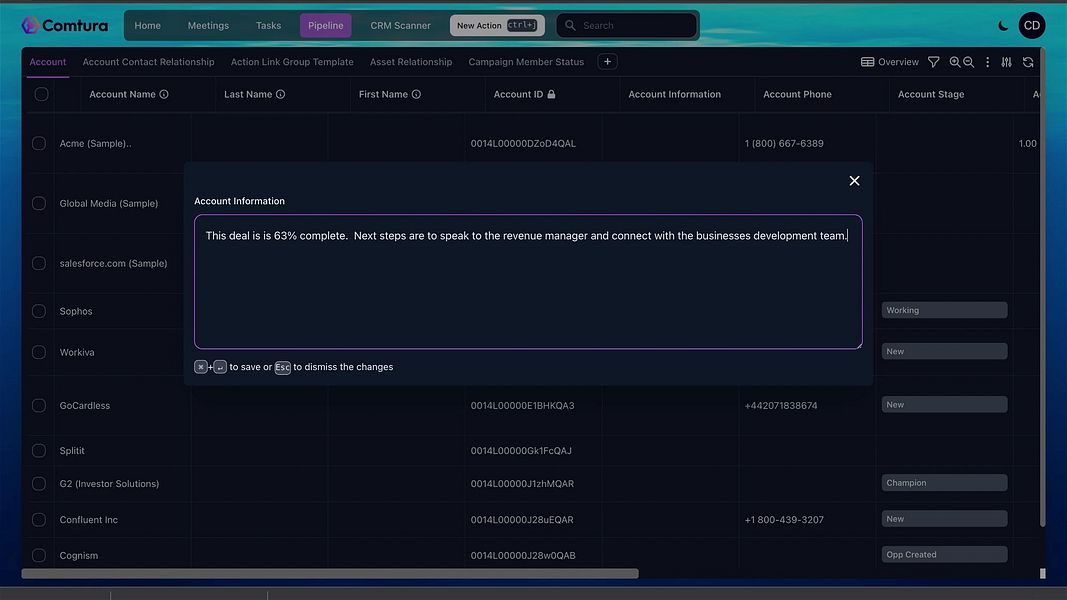Viewport: 1067px width, 600px height.
Task: Click inside the Account Information text area
Action: pyautogui.click(x=528, y=282)
